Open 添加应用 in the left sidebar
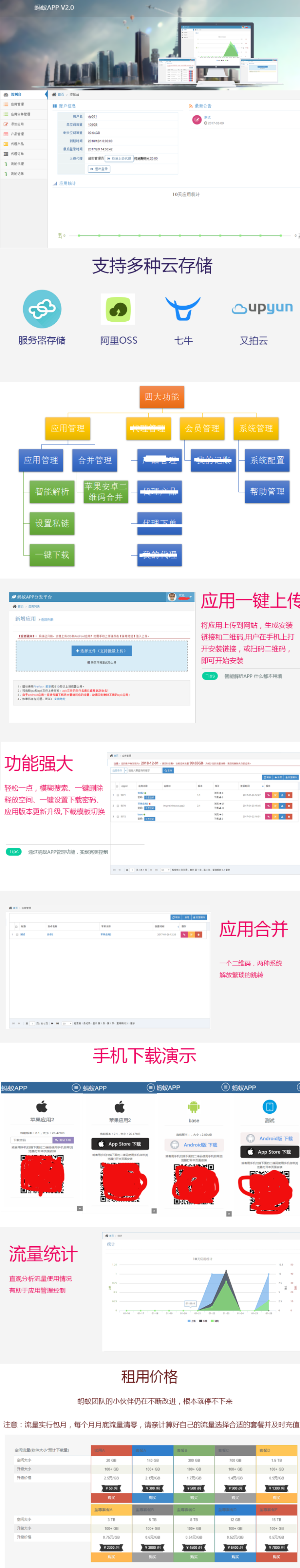300x1568 pixels. tap(23, 123)
